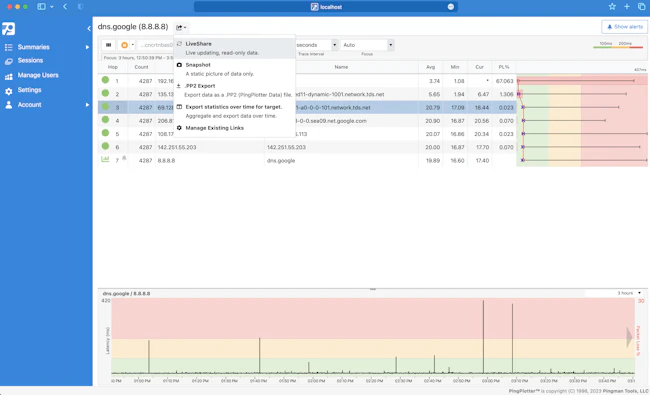Open the Sessions page

(30, 61)
